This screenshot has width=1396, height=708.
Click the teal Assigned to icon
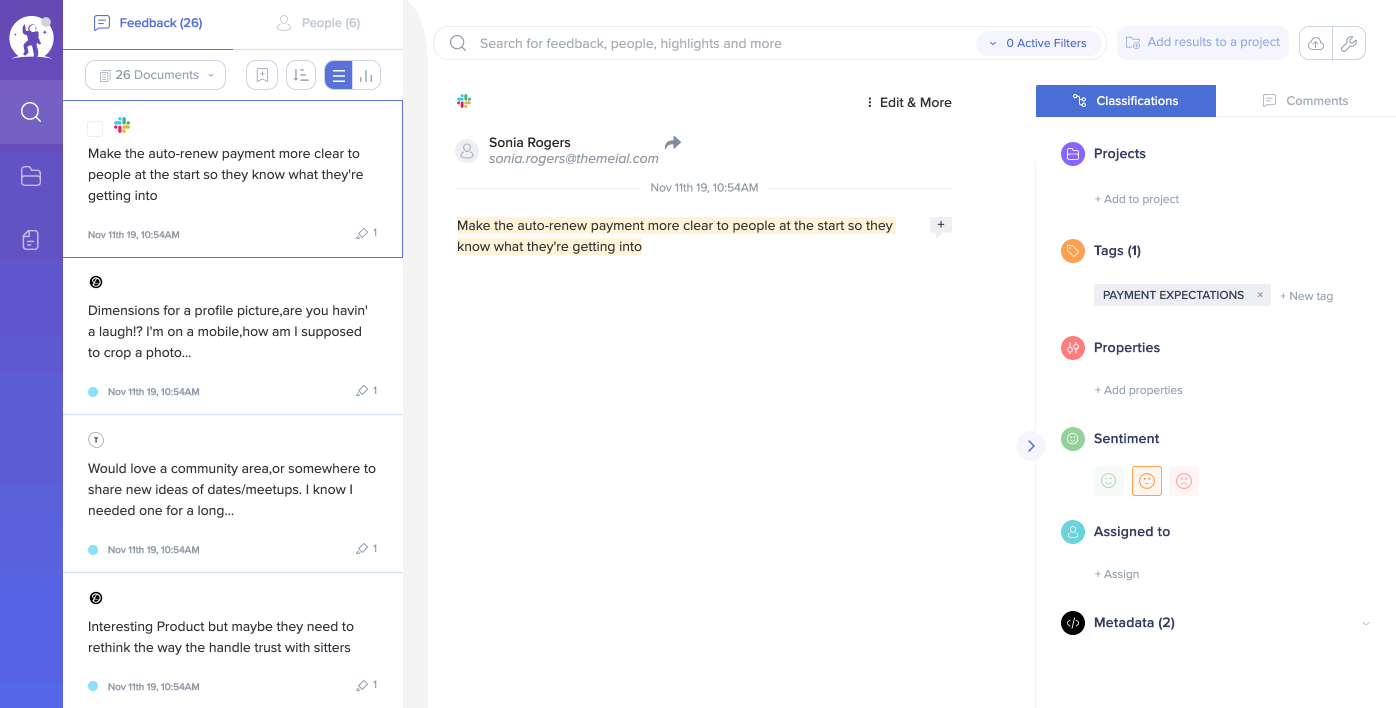(1073, 532)
